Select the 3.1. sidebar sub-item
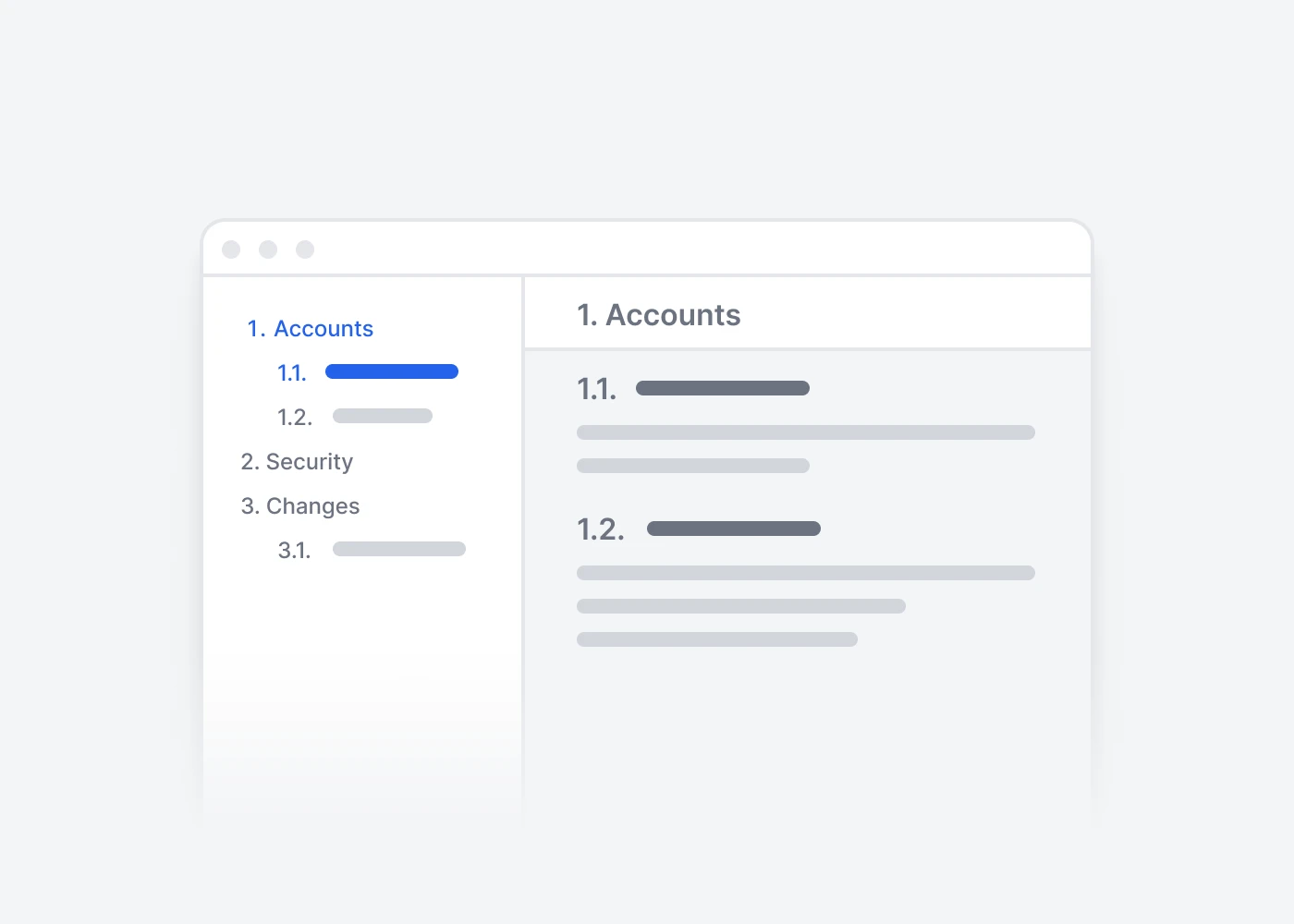1294x924 pixels. pyautogui.click(x=294, y=551)
